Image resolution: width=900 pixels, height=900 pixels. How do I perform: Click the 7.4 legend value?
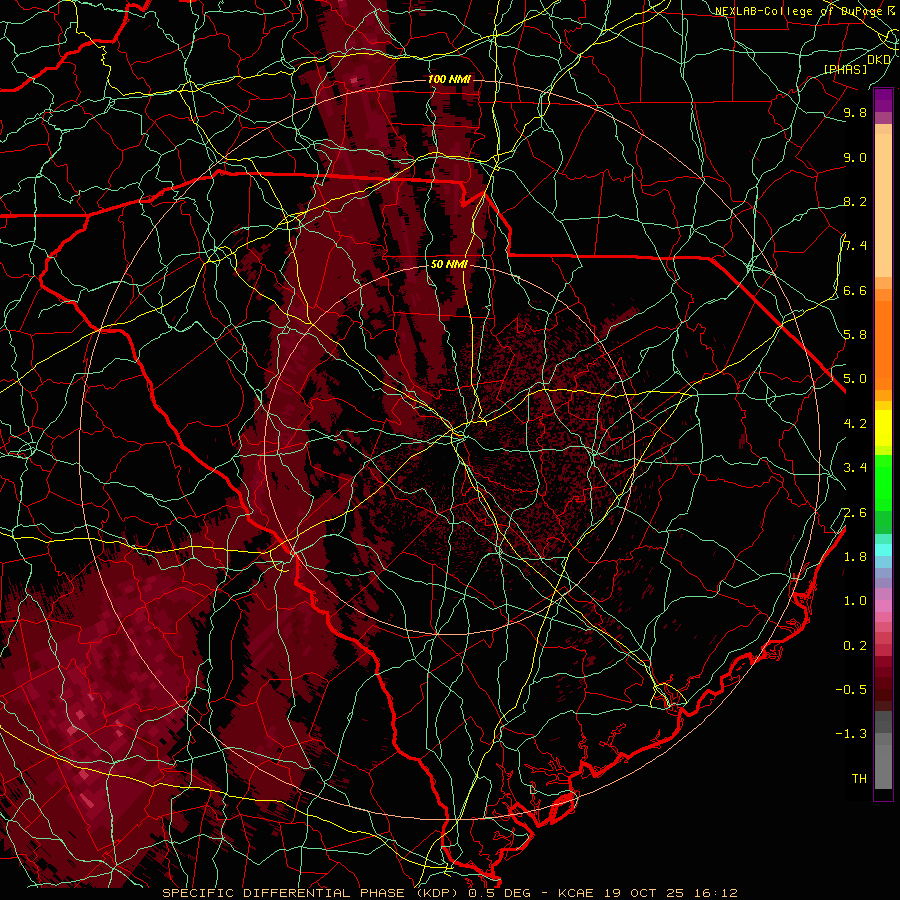pos(855,246)
